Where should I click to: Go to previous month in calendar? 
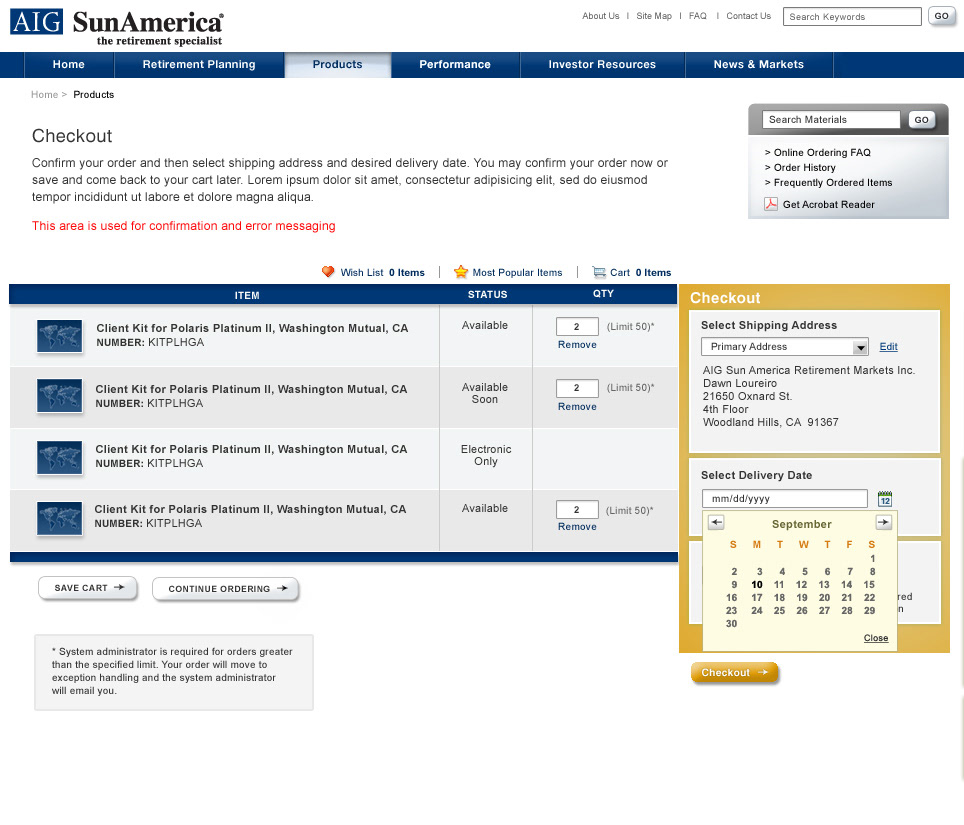(716, 523)
